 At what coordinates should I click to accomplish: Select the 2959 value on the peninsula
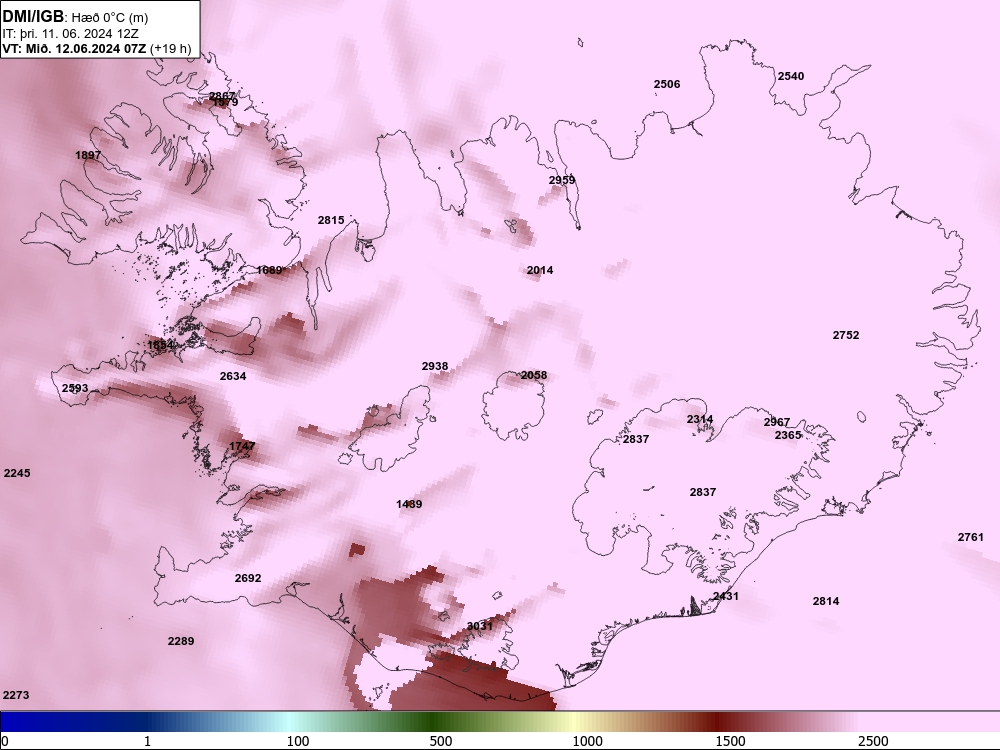tap(562, 180)
